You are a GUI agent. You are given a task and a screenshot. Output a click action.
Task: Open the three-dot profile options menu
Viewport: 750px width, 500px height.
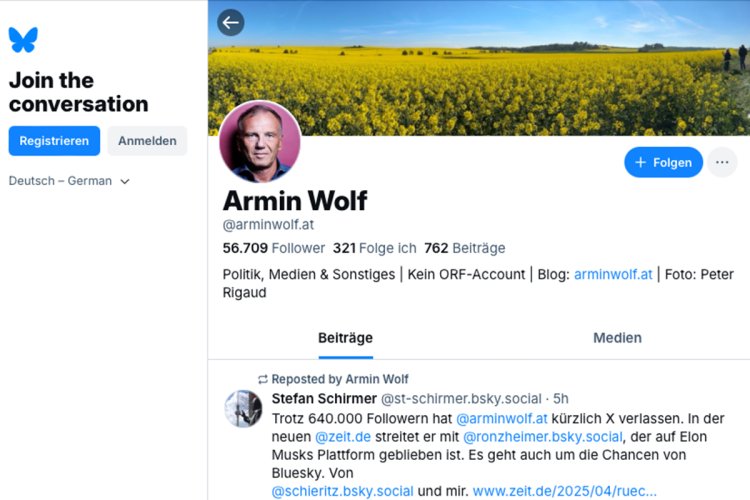tap(722, 162)
